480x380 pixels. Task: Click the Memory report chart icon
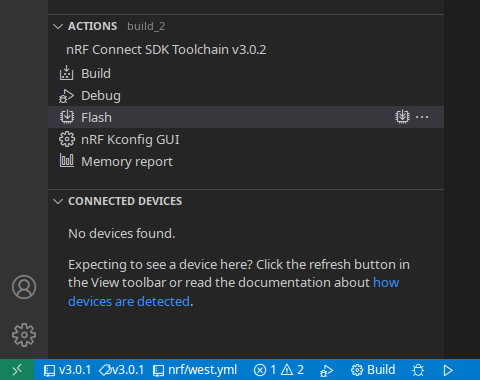[67, 161]
